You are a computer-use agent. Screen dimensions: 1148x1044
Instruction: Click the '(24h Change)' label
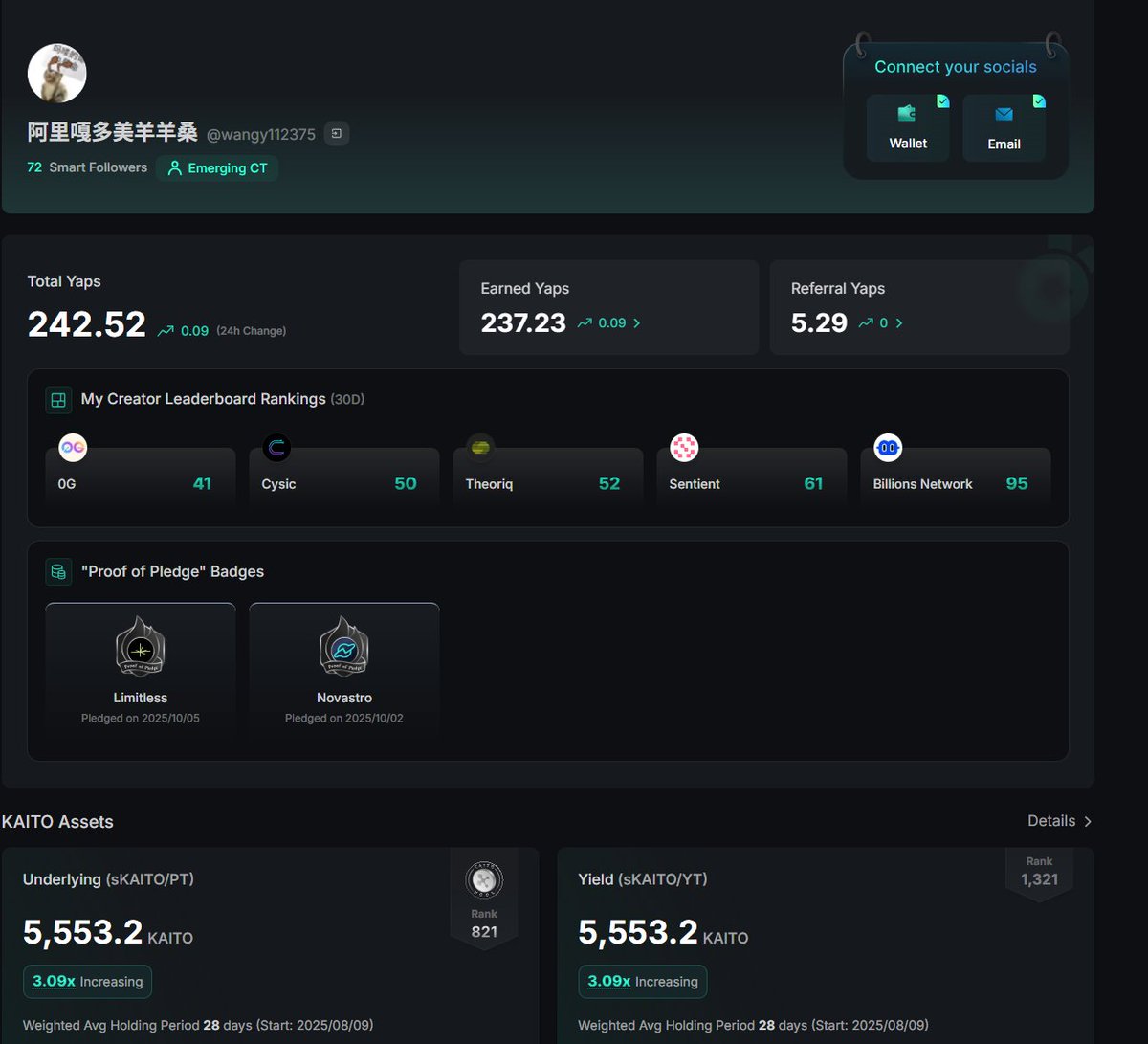click(251, 331)
